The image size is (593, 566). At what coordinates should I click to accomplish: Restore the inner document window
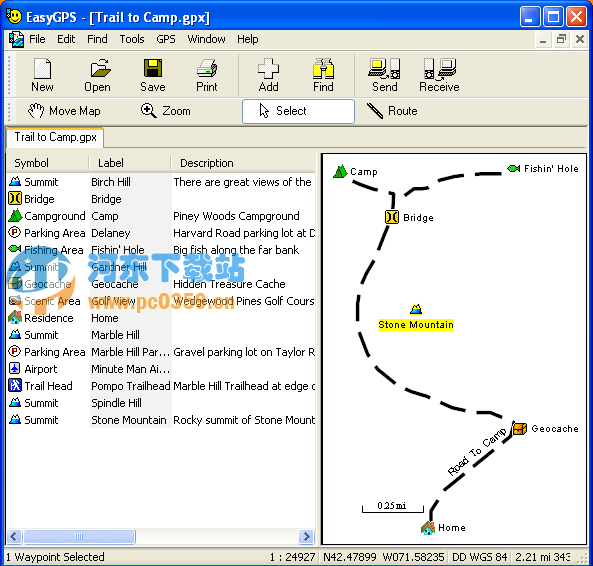coord(561,39)
